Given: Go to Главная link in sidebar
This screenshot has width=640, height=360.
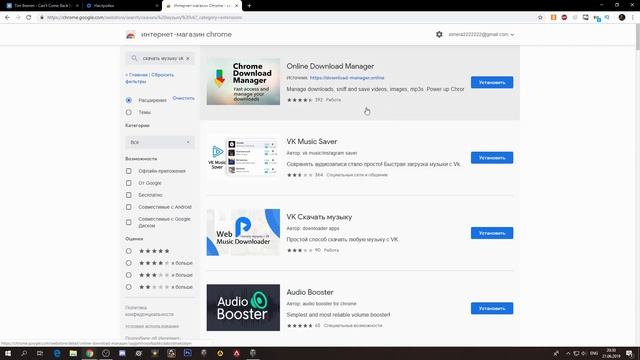Looking at the screenshot, I should (137, 75).
